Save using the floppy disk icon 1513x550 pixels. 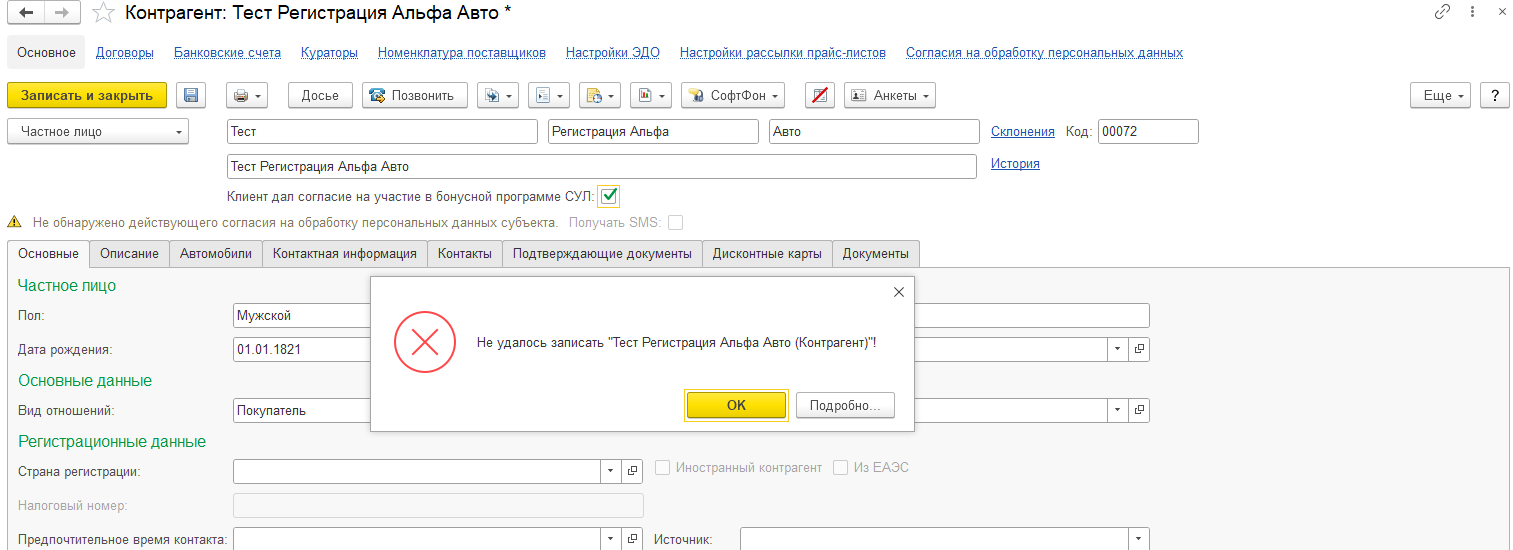tap(191, 95)
